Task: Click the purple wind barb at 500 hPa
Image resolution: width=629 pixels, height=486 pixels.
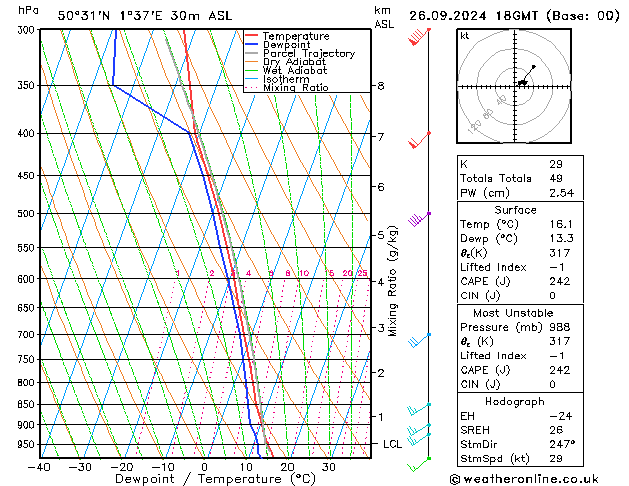Action: (x=420, y=219)
